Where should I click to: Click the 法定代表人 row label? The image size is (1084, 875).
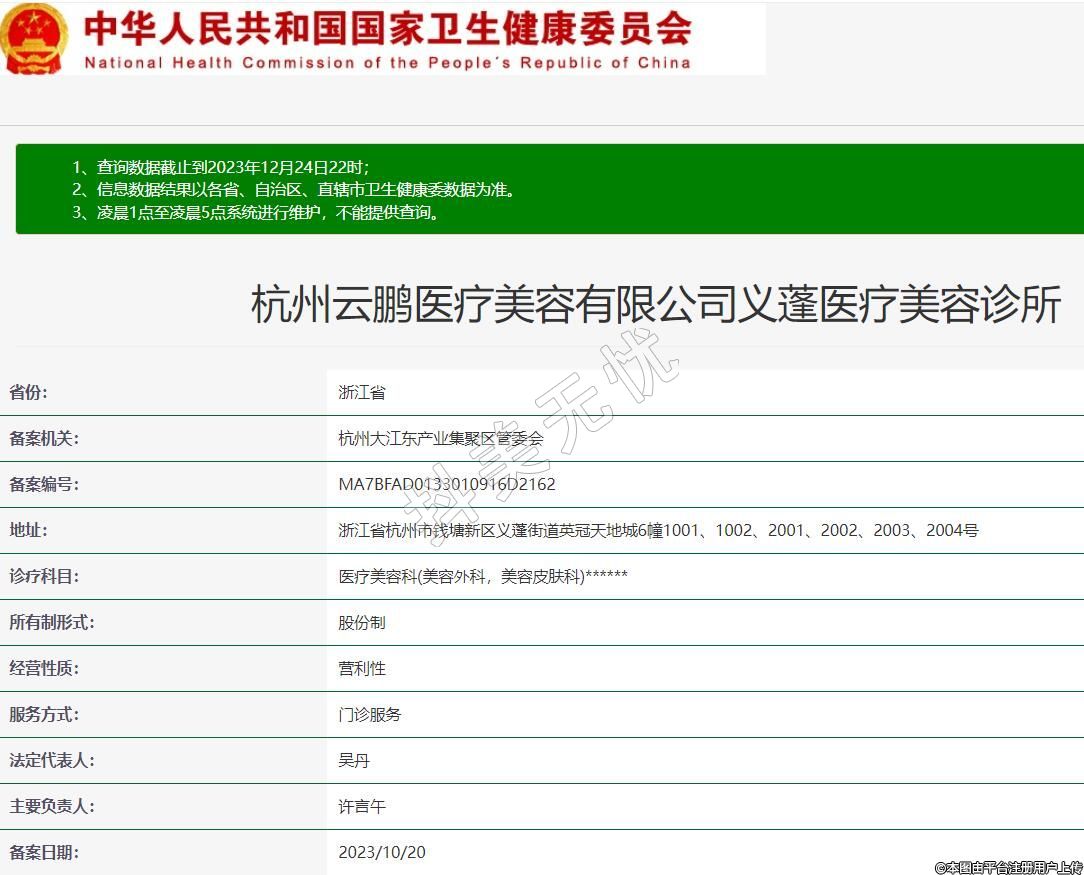[52, 761]
